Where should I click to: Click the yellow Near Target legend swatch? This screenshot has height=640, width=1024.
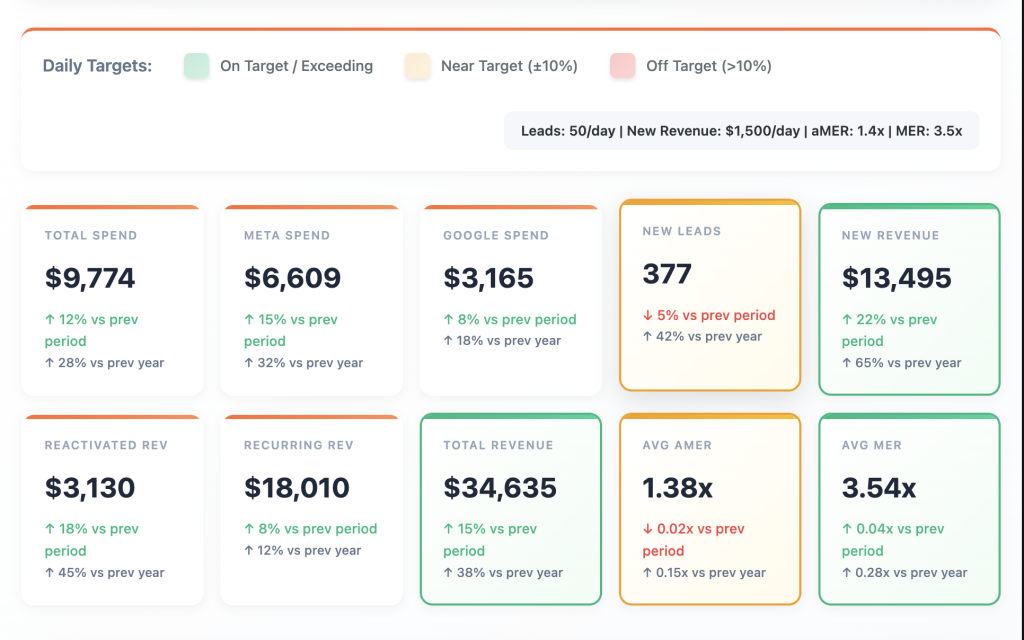[417, 66]
